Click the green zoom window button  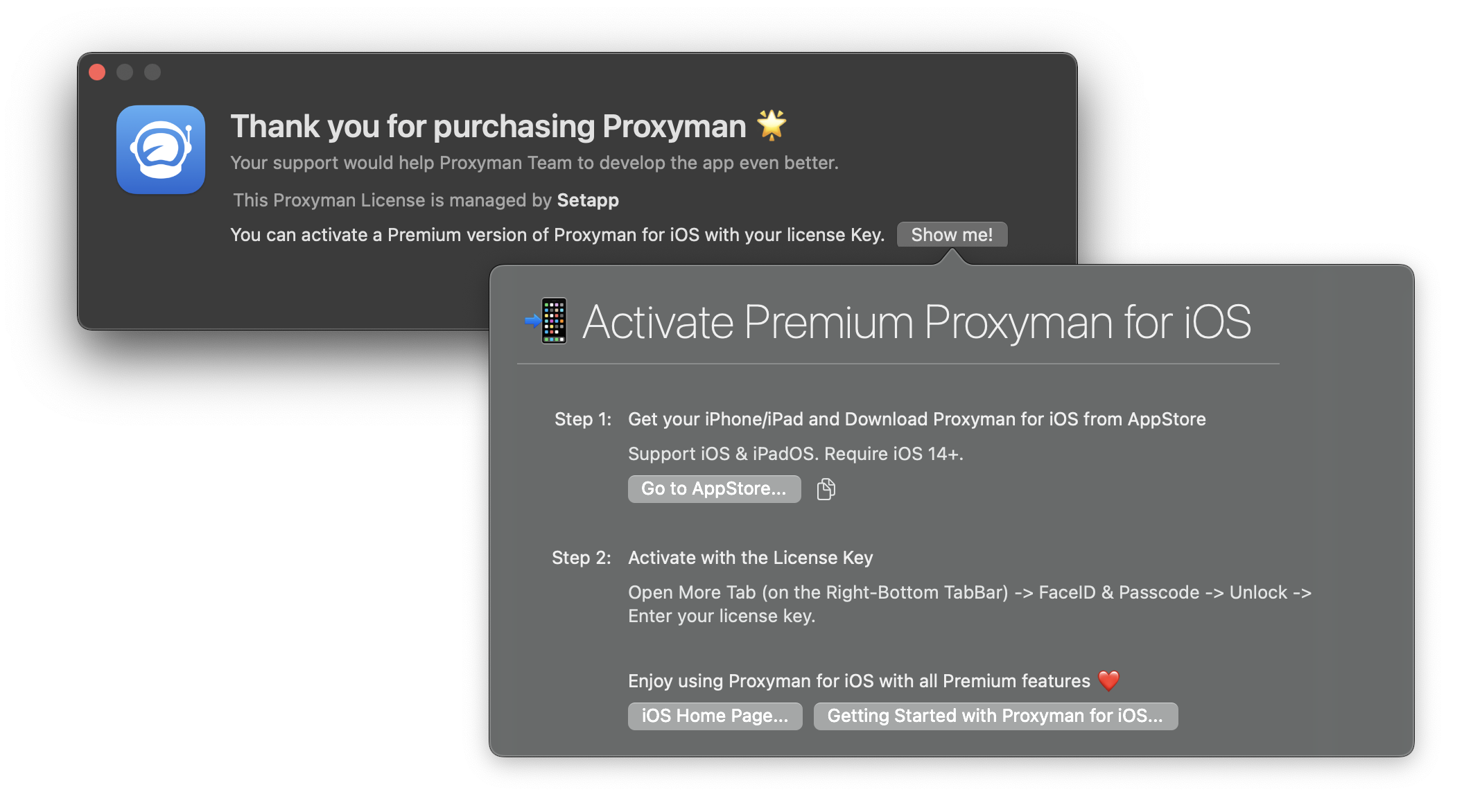click(x=153, y=71)
